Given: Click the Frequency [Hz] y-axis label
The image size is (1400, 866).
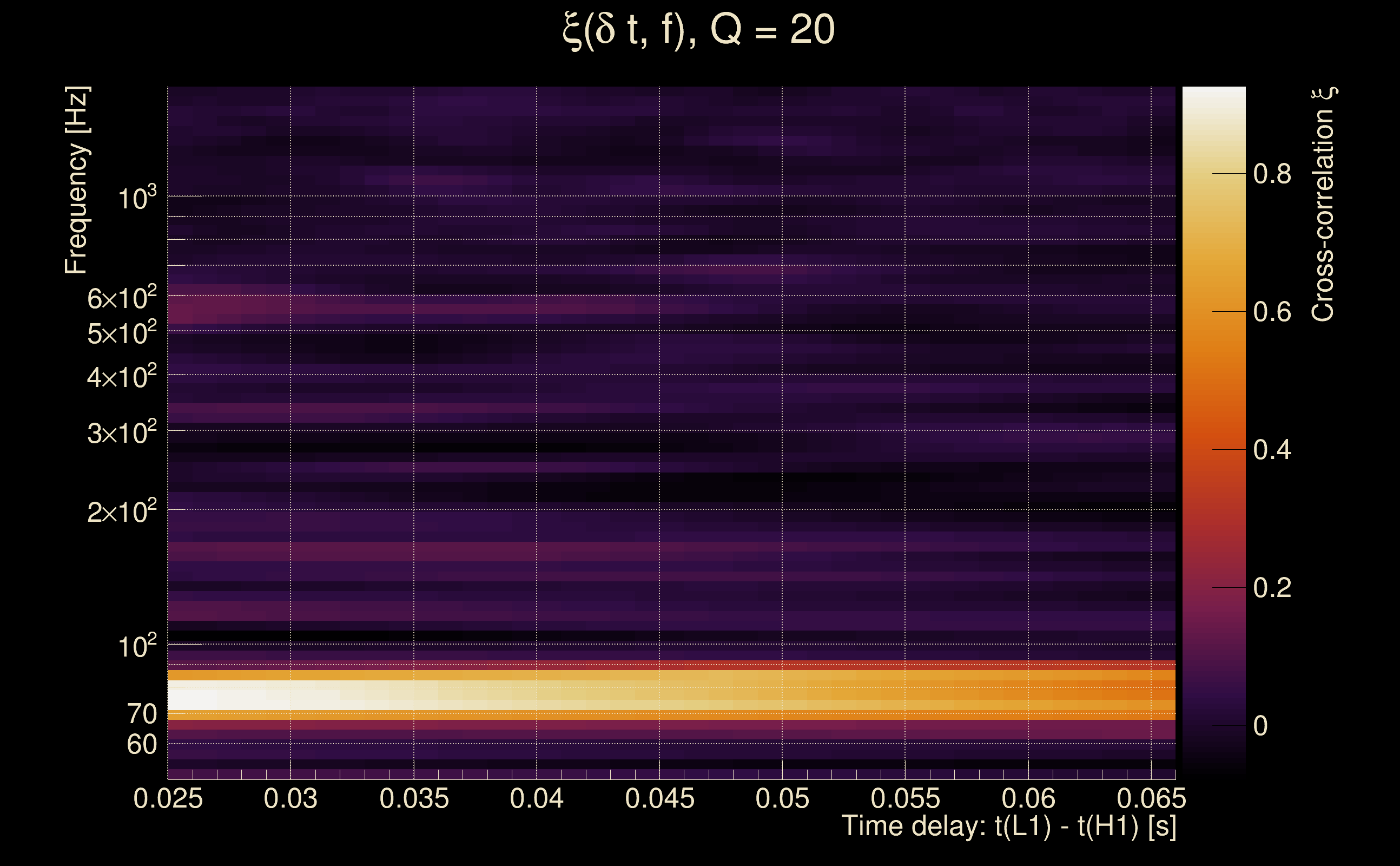Looking at the screenshot, I should 76,180.
